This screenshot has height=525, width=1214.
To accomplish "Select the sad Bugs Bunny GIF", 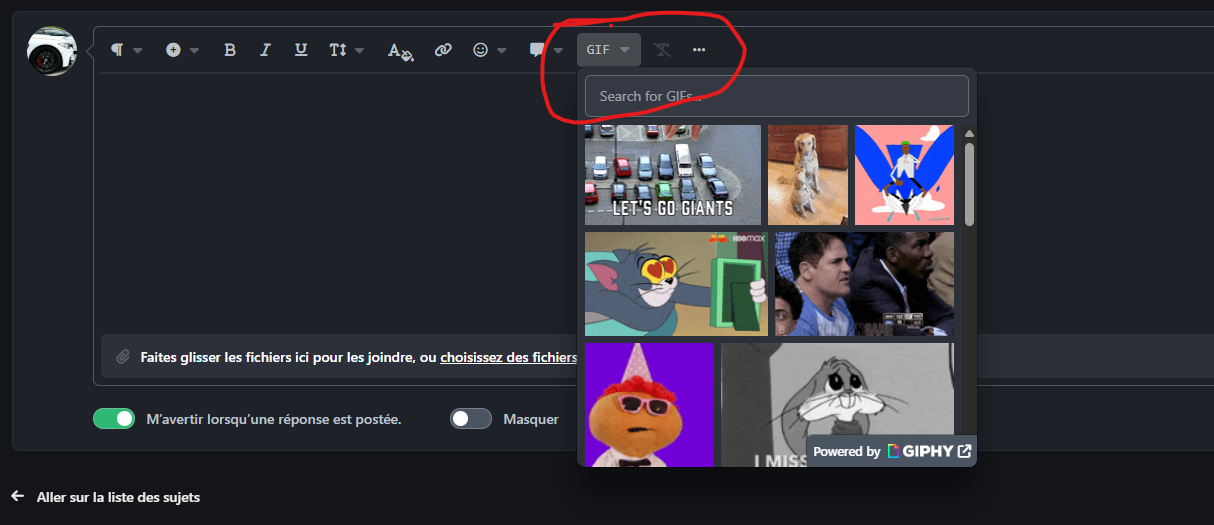I will click(837, 404).
